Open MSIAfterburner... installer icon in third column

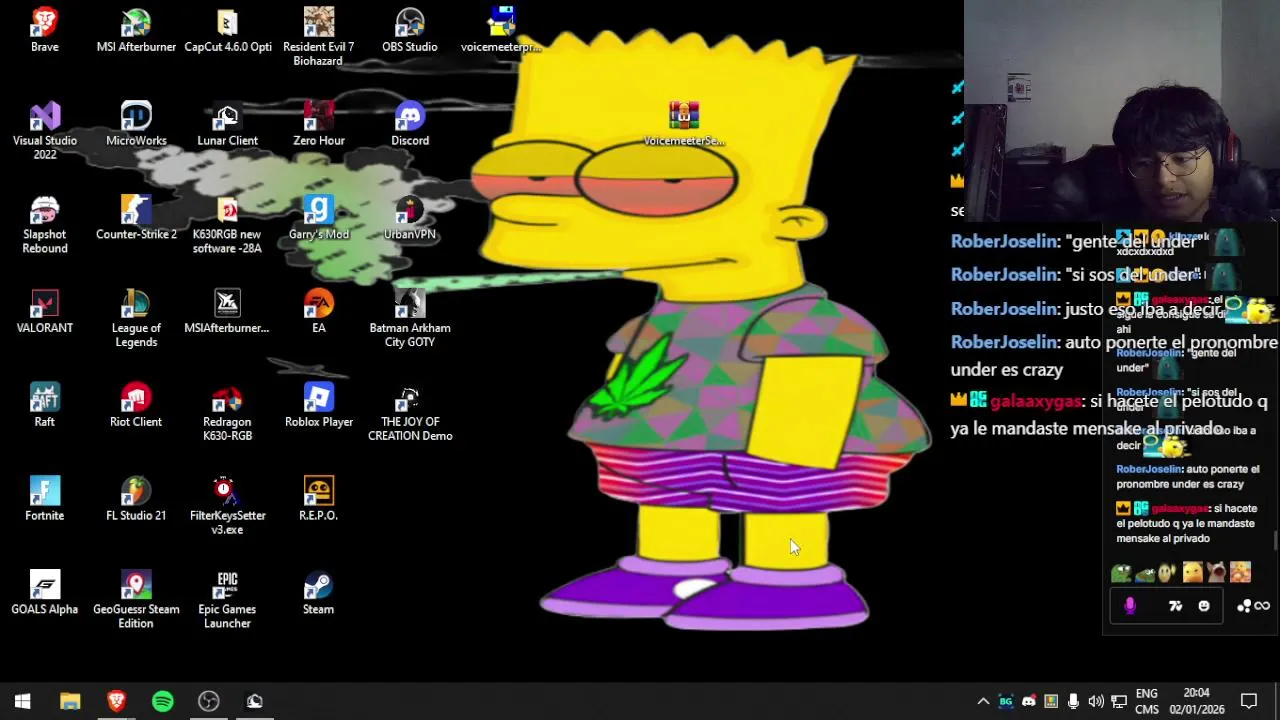227,311
